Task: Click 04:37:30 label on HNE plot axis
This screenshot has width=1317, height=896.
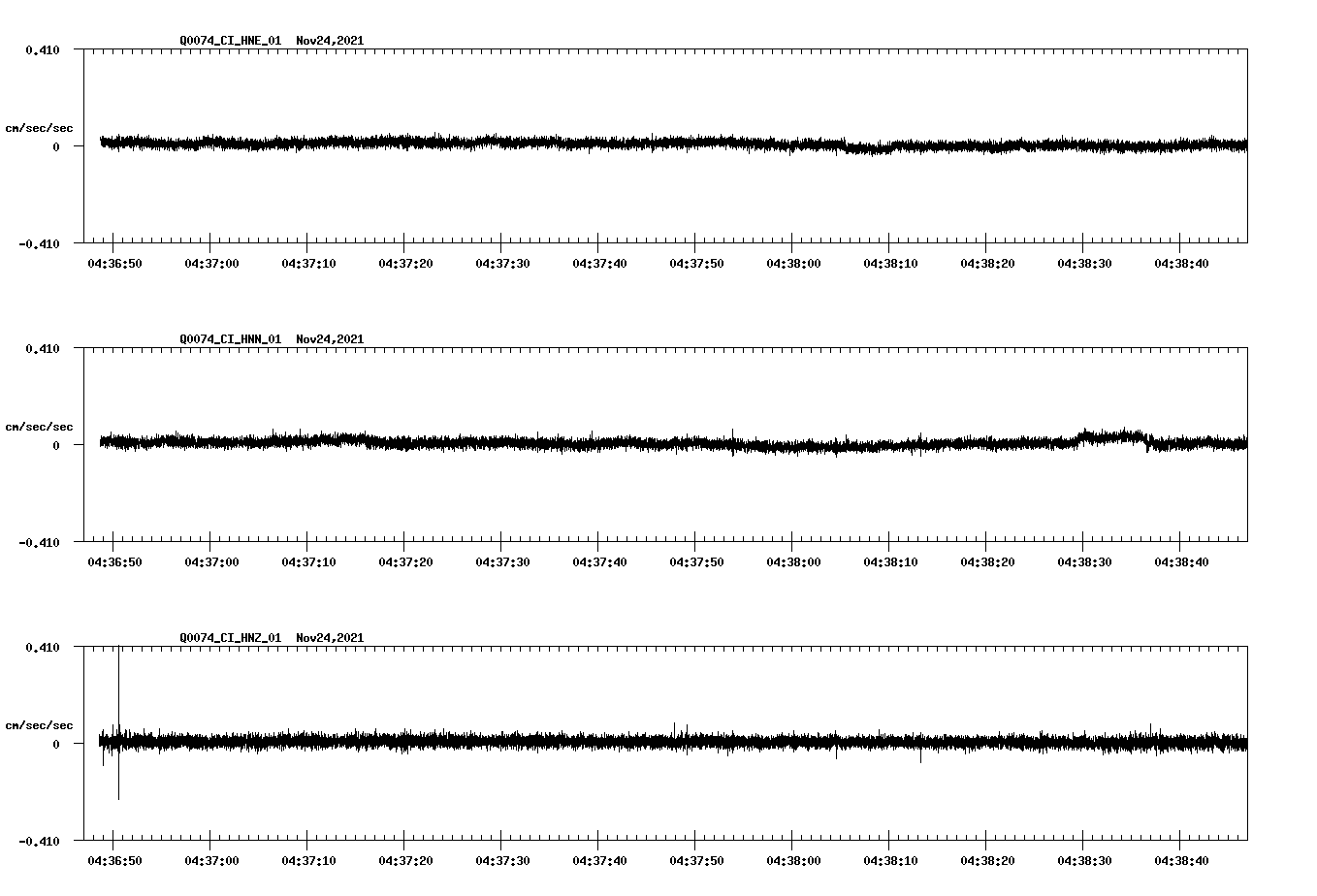Action: [502, 264]
